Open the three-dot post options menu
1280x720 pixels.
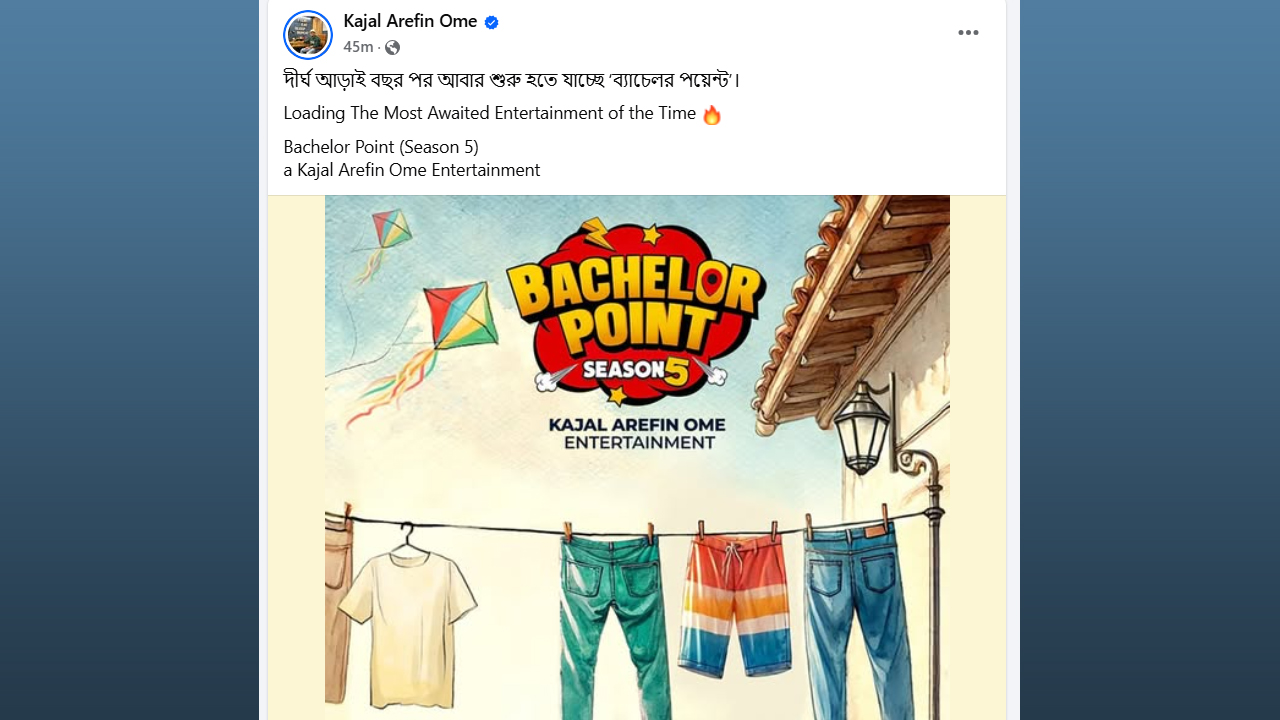[968, 33]
